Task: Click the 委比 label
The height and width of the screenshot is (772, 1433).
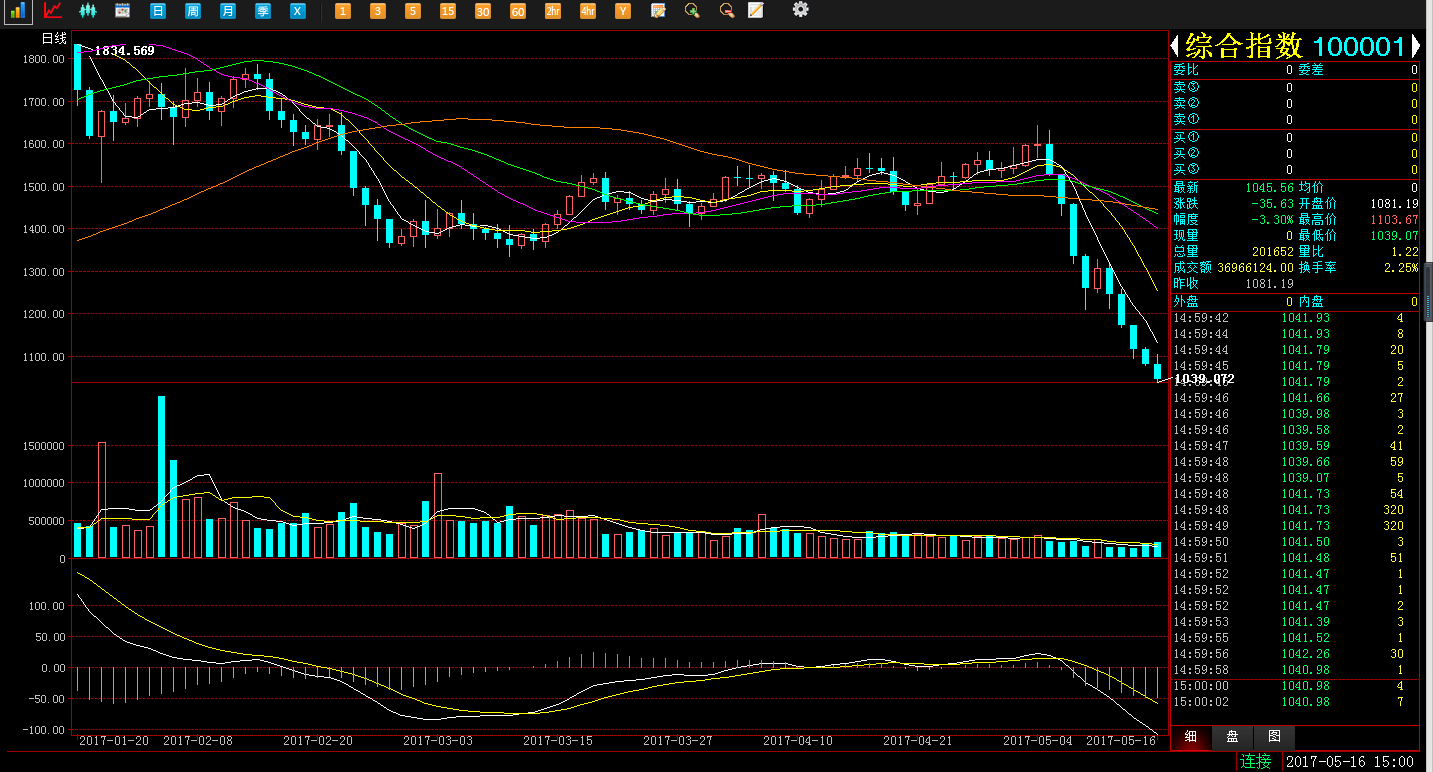Action: [1186, 70]
